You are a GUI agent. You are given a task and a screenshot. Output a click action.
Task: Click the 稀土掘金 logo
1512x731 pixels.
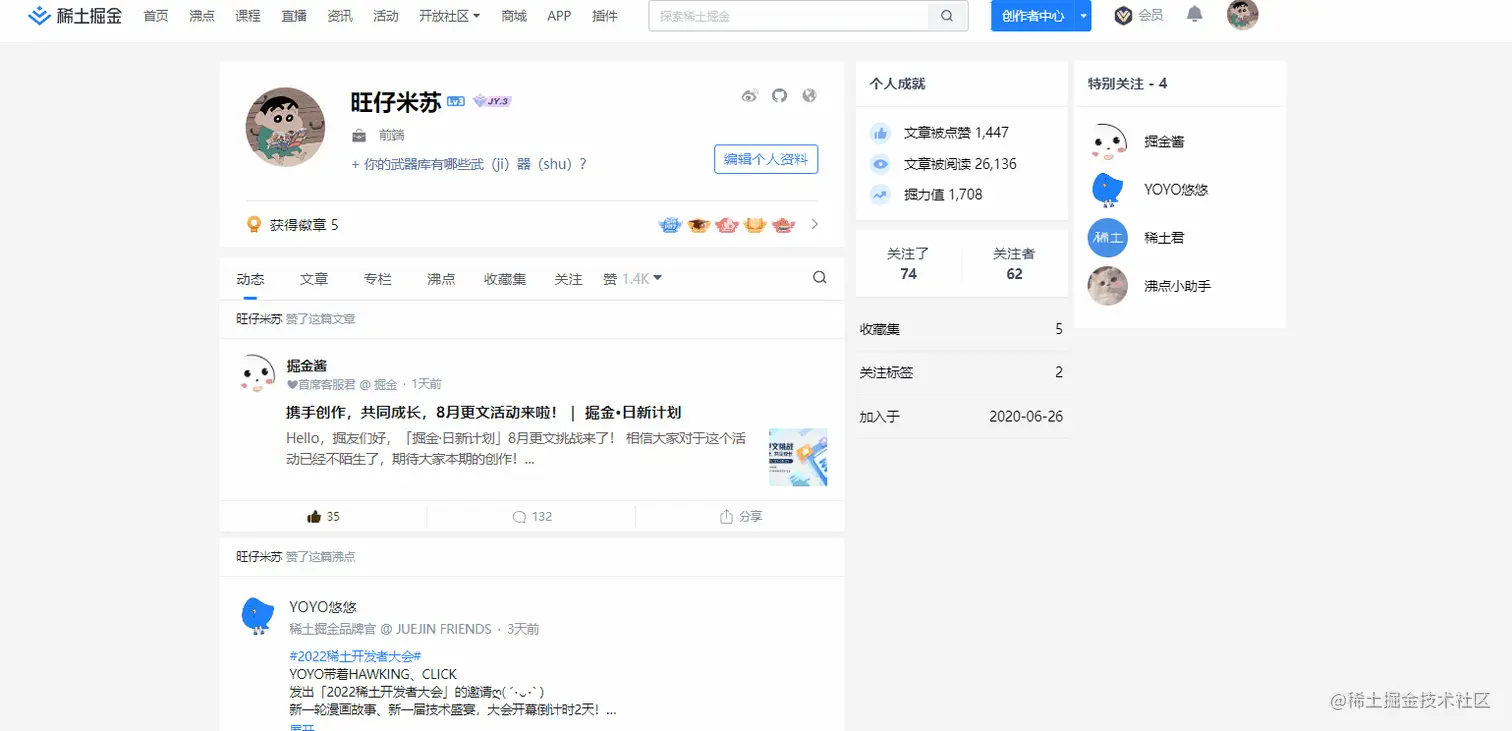click(75, 16)
